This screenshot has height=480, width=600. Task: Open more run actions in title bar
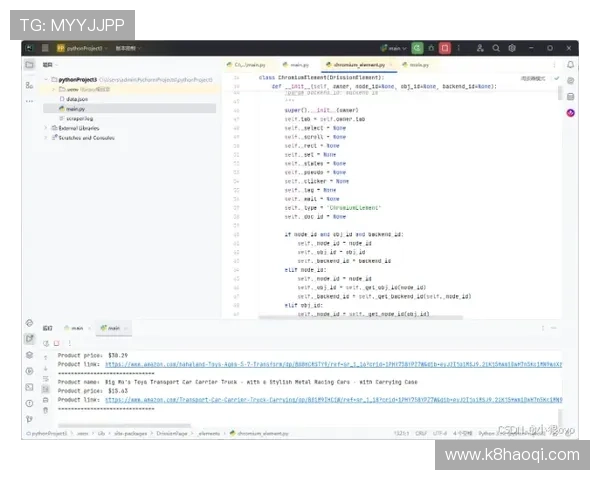459,48
